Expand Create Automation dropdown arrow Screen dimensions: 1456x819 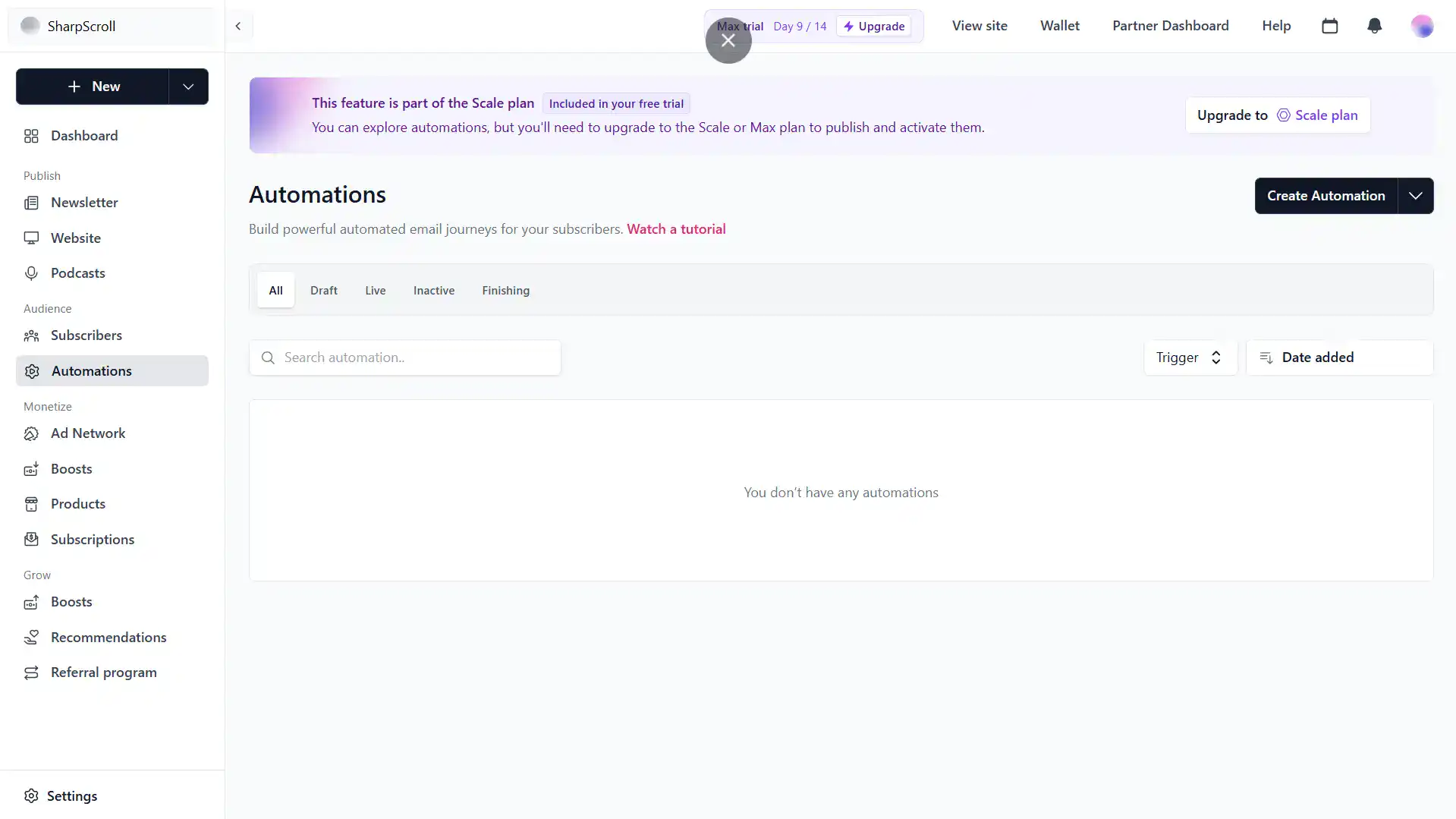point(1415,196)
